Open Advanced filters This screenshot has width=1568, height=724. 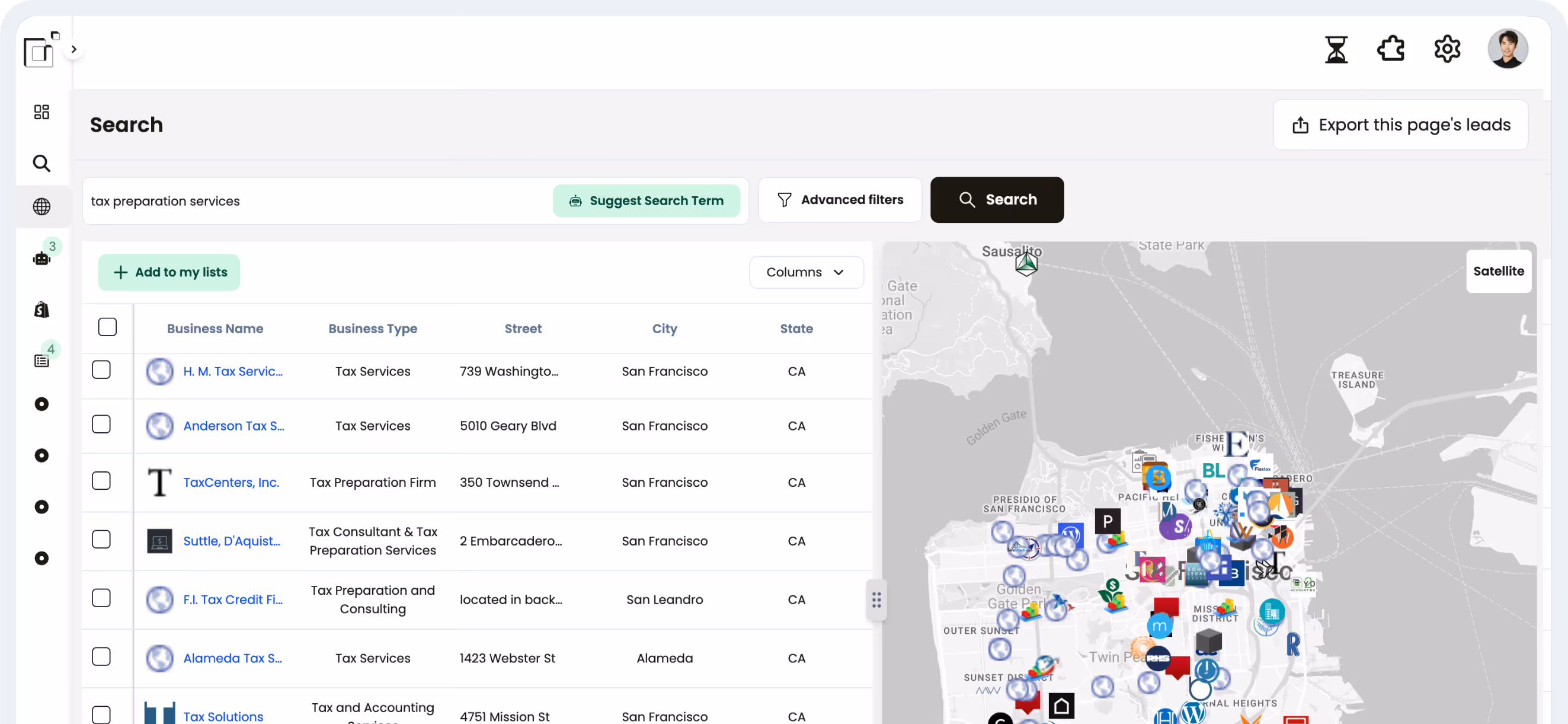[840, 200]
